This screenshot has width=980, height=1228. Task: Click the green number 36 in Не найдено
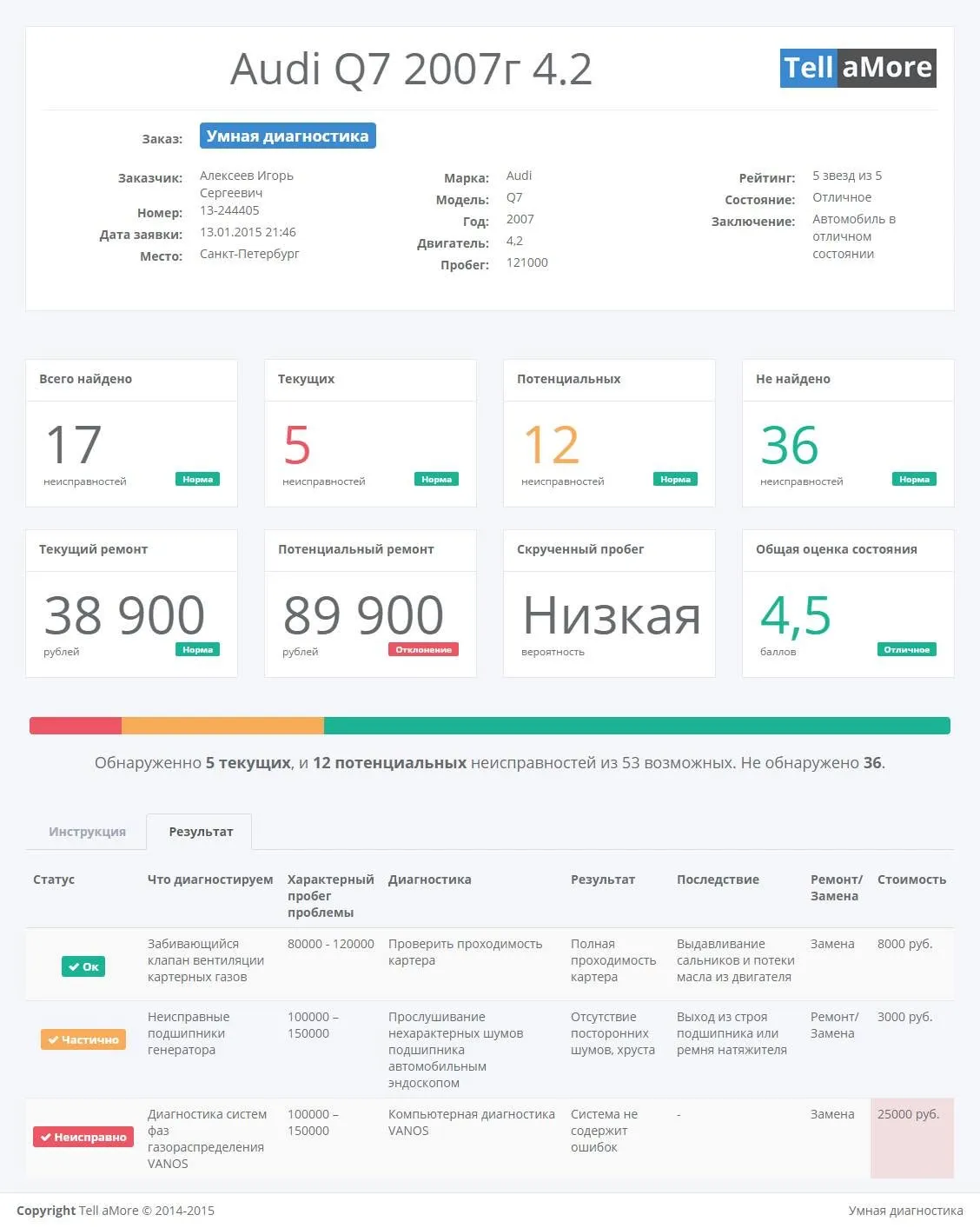(x=789, y=445)
